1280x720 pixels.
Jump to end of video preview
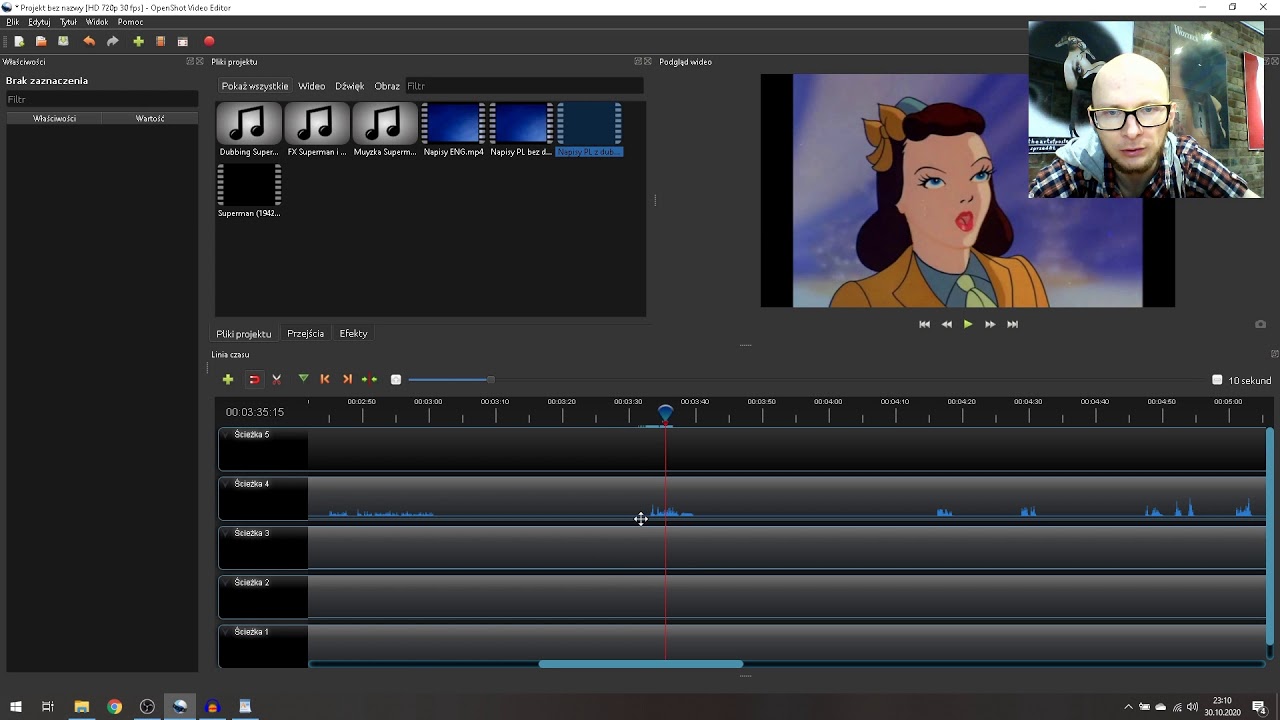pos(1012,324)
